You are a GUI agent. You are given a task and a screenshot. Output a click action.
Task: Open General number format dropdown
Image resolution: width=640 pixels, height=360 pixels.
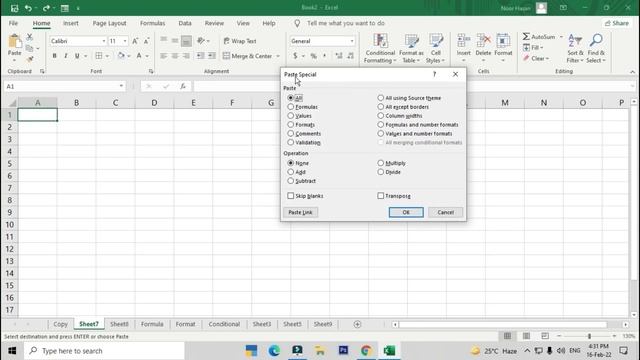[x=352, y=41]
